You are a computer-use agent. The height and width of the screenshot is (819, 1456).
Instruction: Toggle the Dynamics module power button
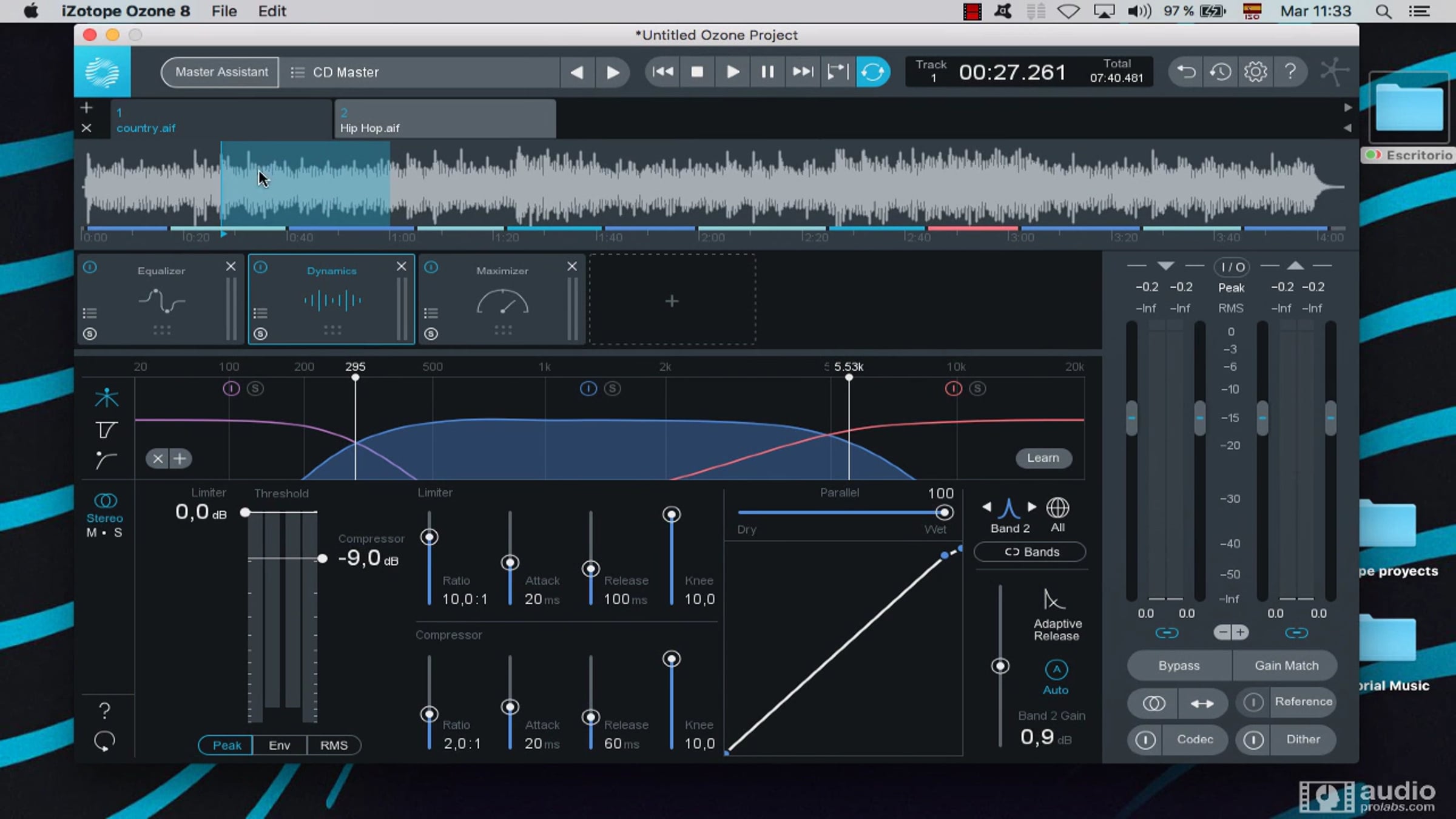[x=261, y=267]
